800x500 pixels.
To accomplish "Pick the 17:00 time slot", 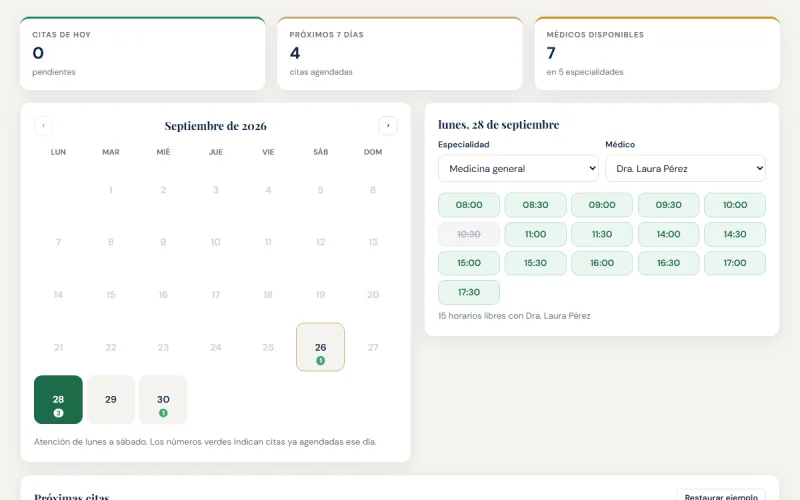I will (735, 263).
